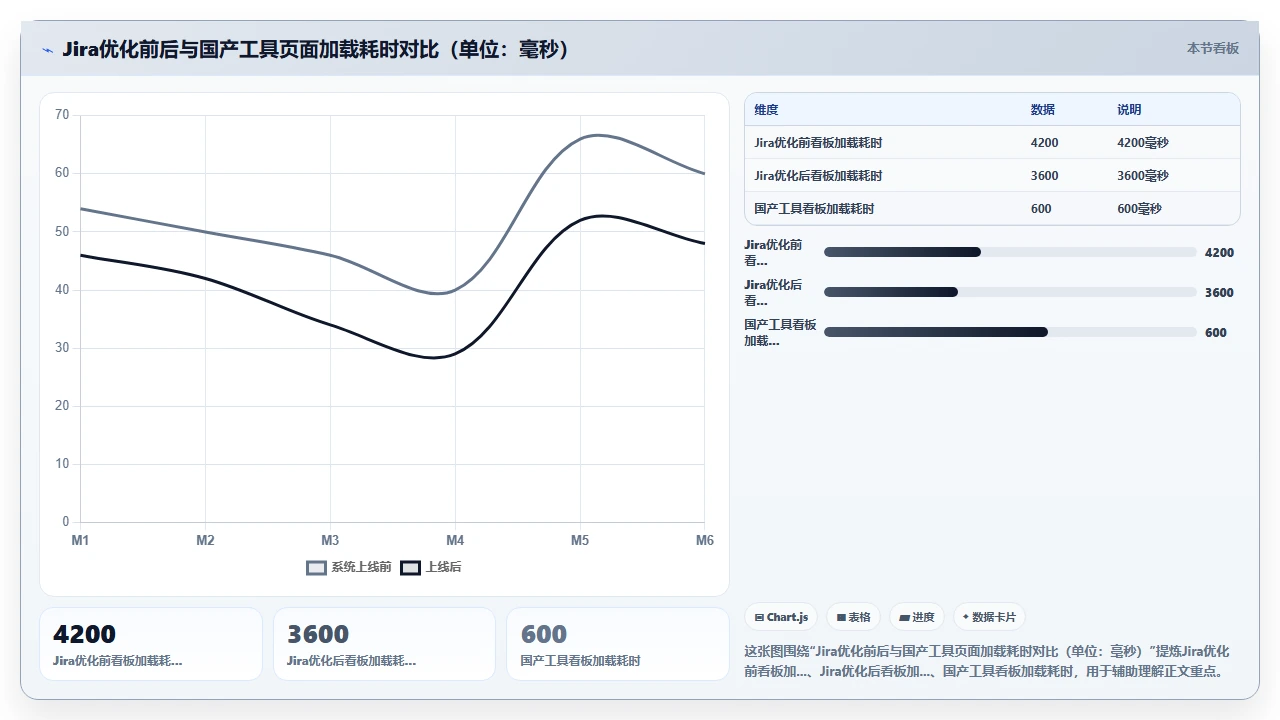This screenshot has height=720, width=1280.
Task: Open the 600 国产工具 data card
Action: [x=618, y=644]
